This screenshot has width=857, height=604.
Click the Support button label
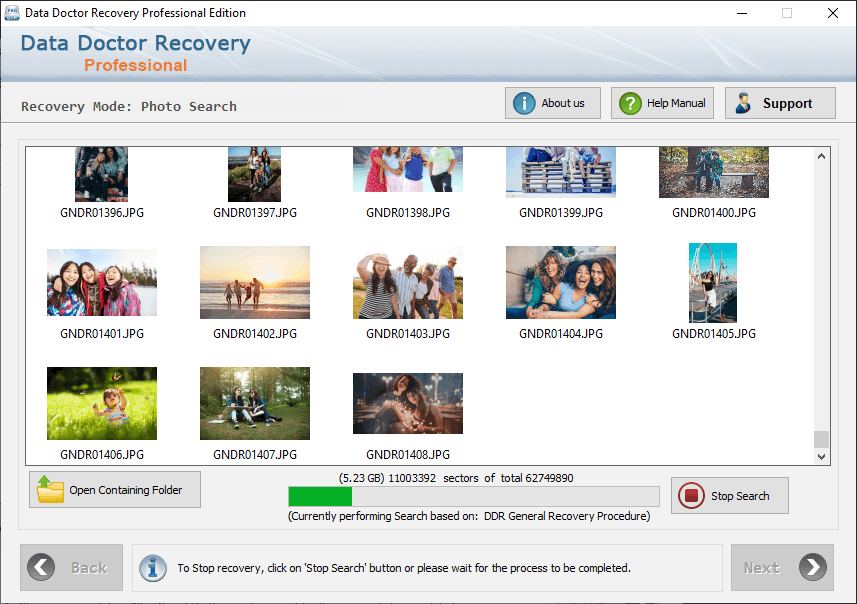coord(787,103)
